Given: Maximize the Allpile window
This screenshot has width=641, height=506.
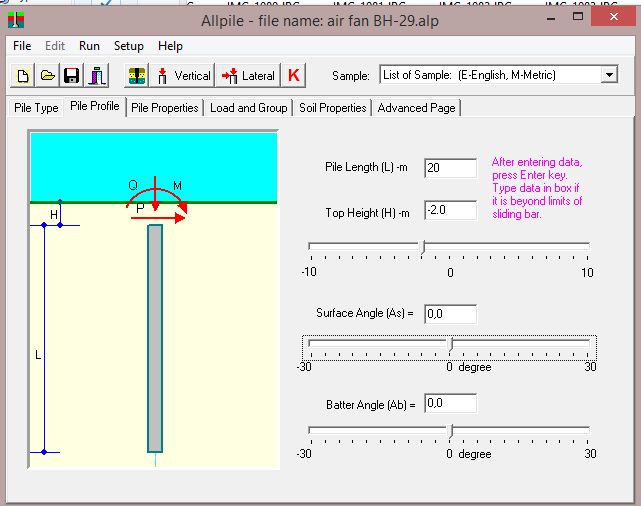Looking at the screenshot, I should (578, 17).
